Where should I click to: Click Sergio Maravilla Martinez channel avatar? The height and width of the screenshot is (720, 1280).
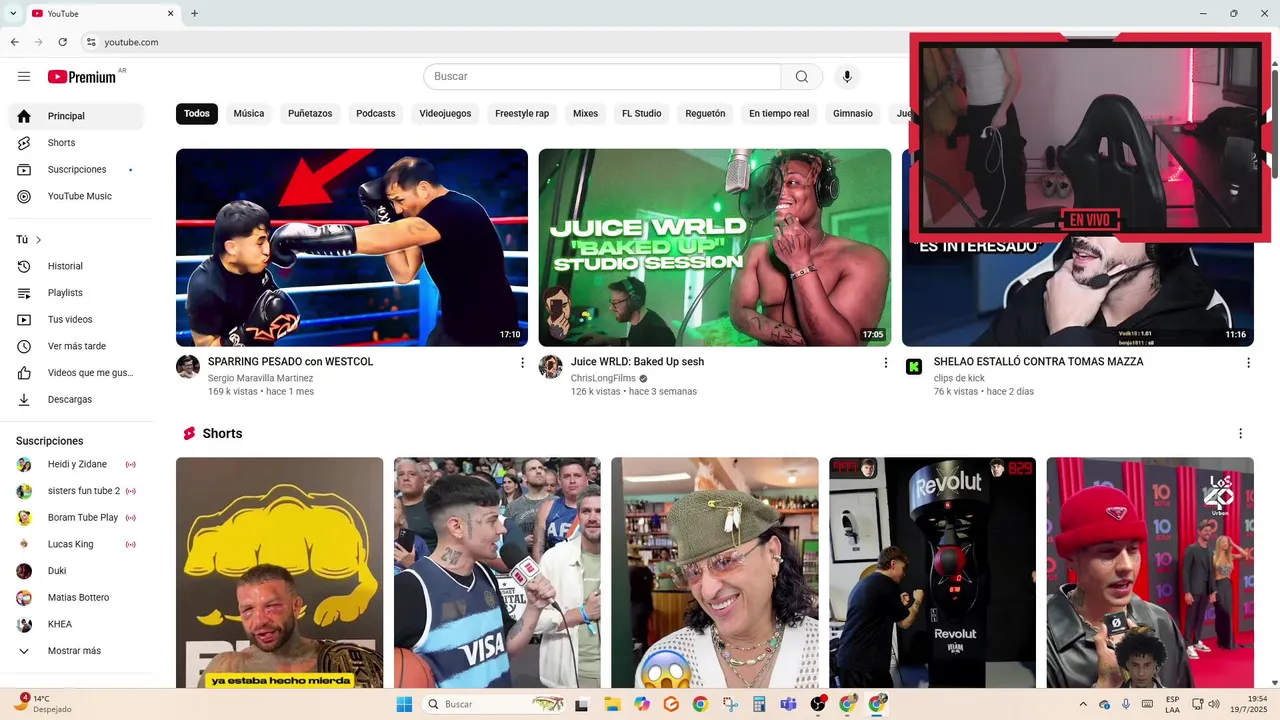(x=188, y=367)
